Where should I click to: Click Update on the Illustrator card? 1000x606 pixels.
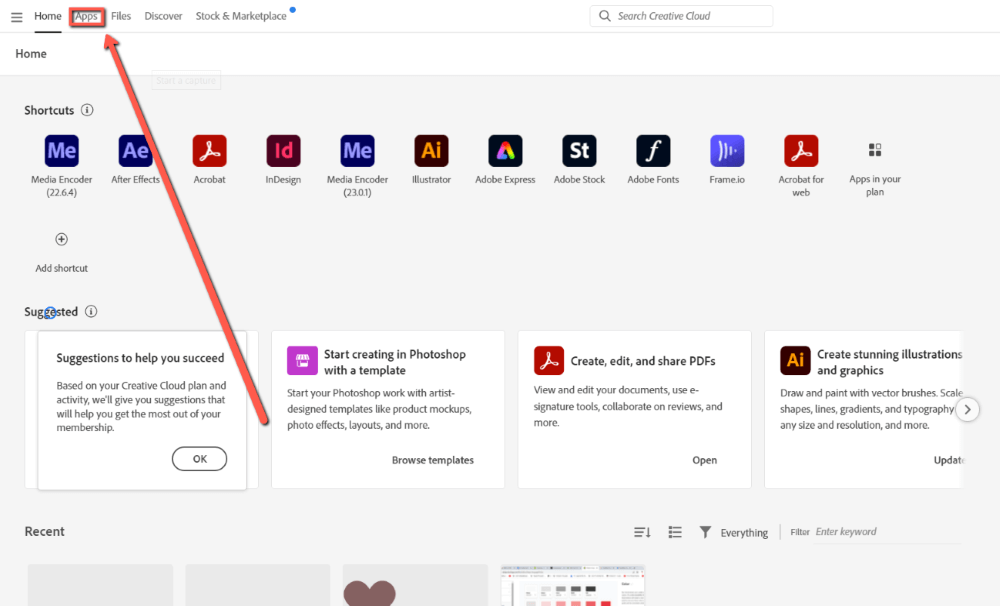point(949,460)
